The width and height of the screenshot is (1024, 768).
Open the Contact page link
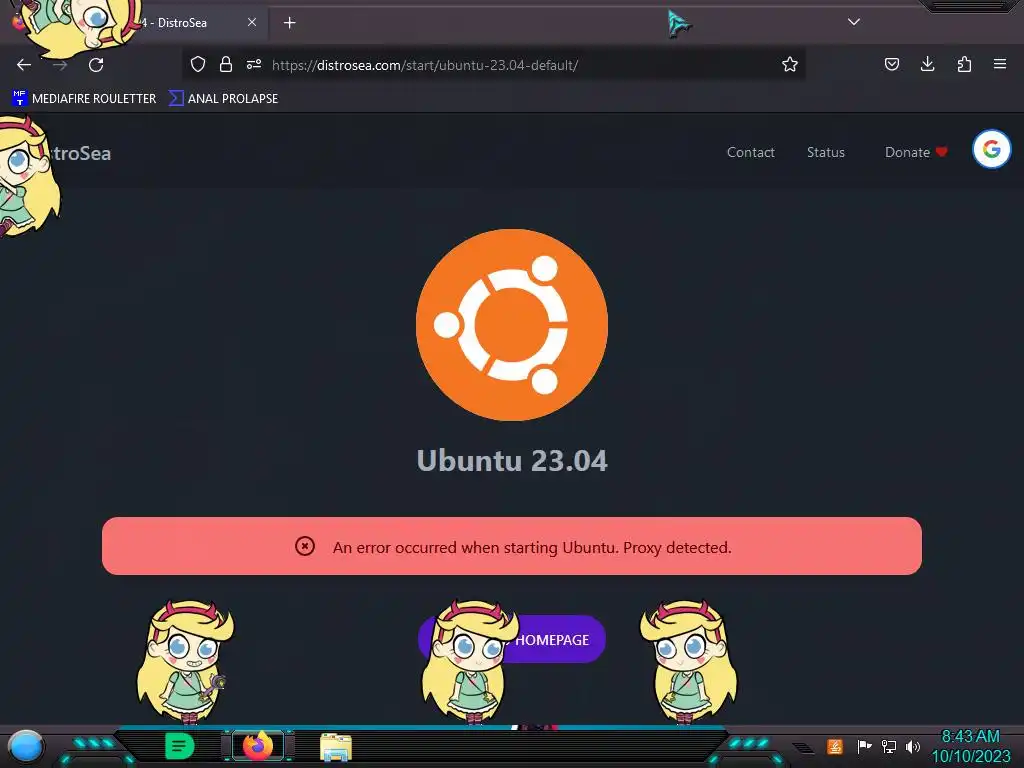(x=750, y=152)
